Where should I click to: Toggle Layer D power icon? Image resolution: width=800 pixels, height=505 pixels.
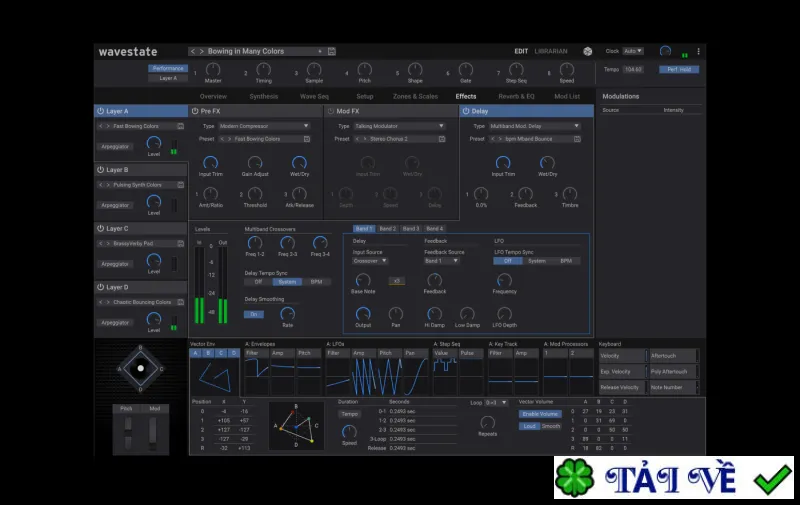click(101, 287)
